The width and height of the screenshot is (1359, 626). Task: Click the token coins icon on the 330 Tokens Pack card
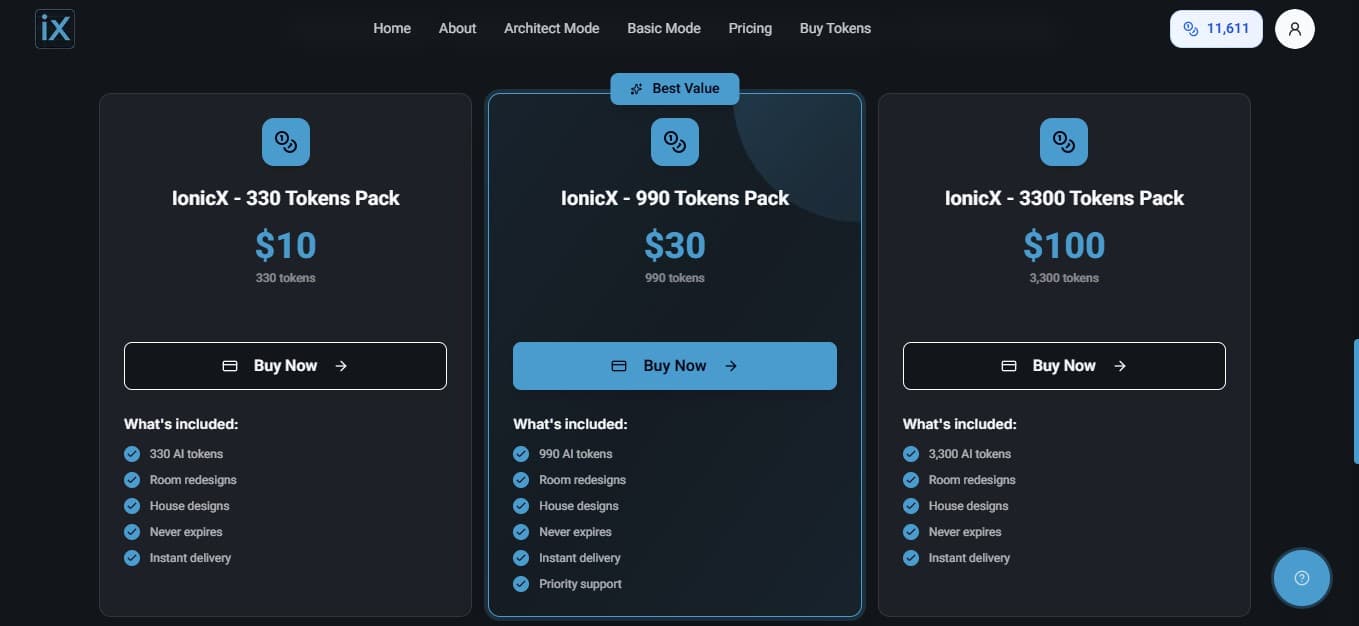[285, 141]
